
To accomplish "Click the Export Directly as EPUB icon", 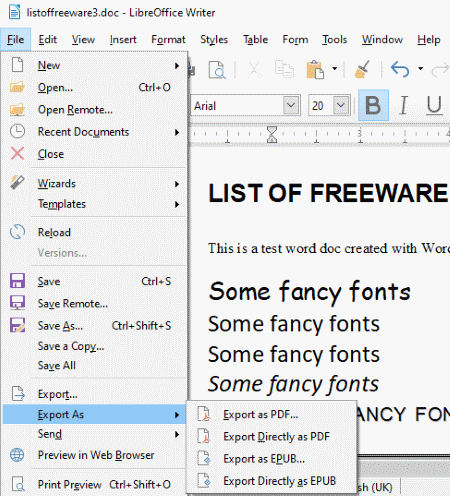I will 204,480.
